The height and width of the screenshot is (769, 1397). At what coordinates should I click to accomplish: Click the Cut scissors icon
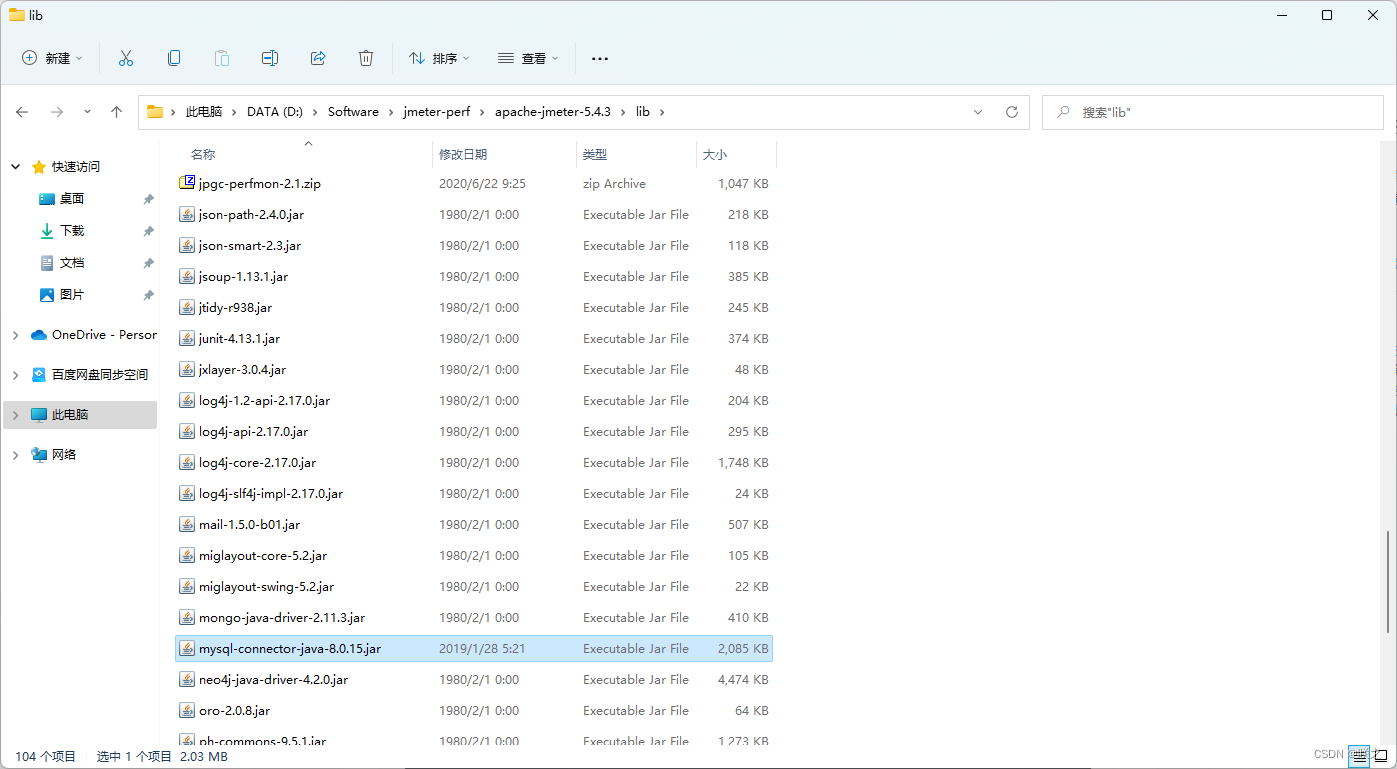[x=126, y=58]
